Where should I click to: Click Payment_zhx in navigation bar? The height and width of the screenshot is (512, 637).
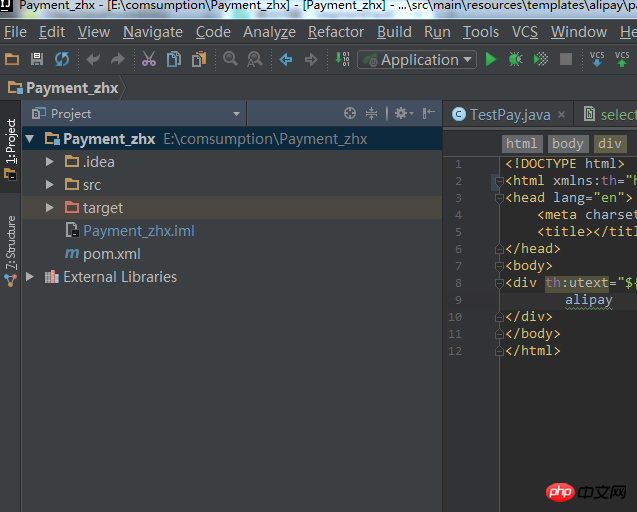[71, 88]
